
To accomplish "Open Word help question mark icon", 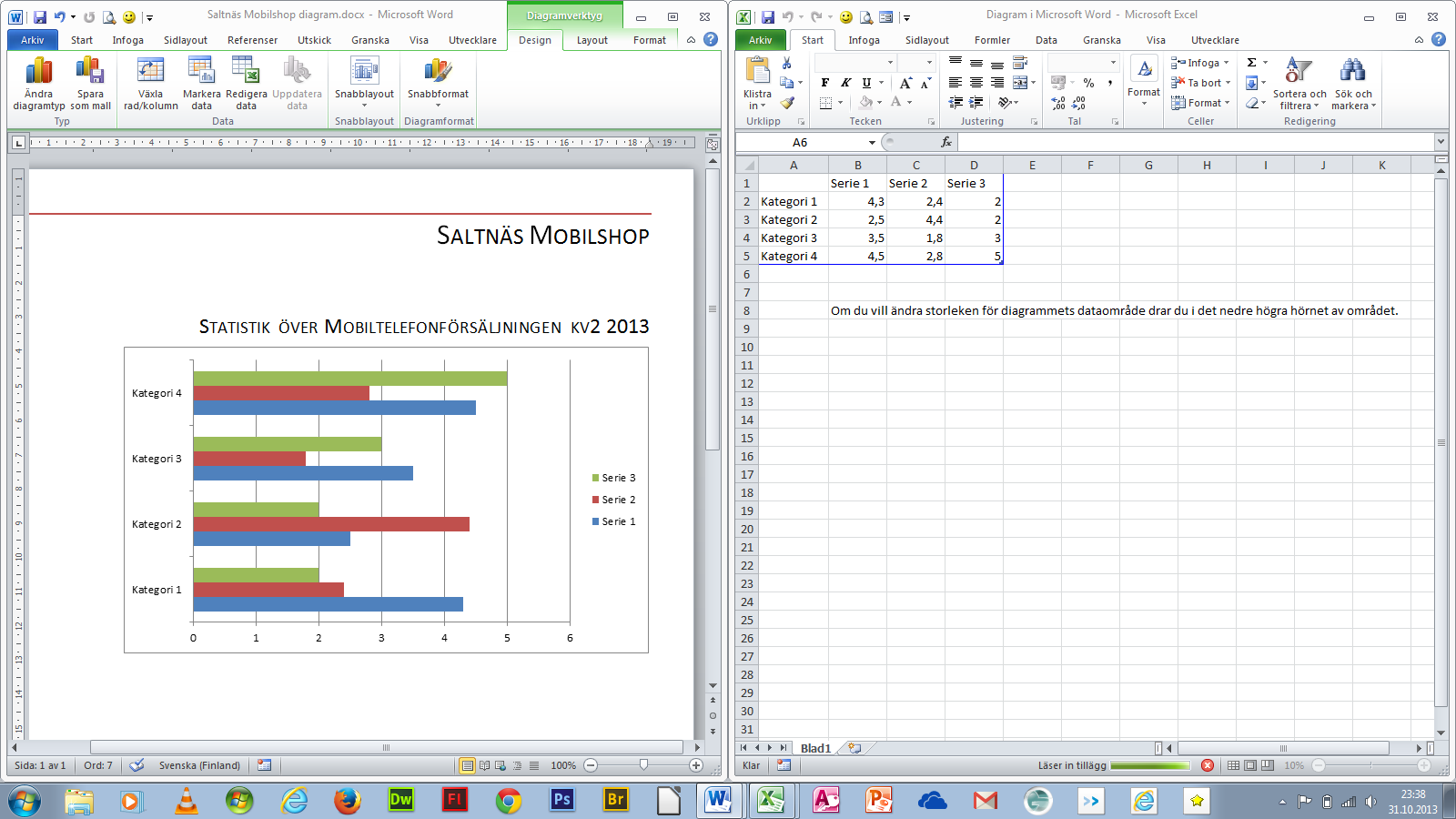I will (x=711, y=39).
